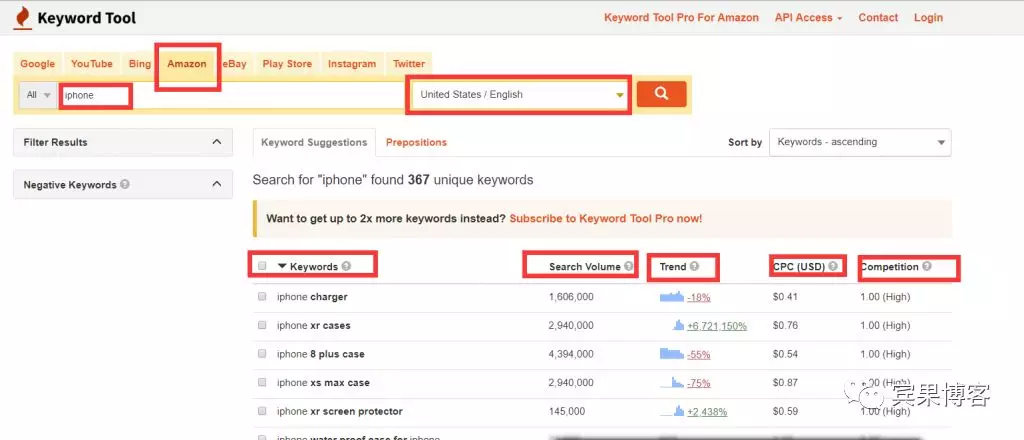Open the All category dropdown
Viewport: 1024px width, 440px height.
tap(38, 95)
